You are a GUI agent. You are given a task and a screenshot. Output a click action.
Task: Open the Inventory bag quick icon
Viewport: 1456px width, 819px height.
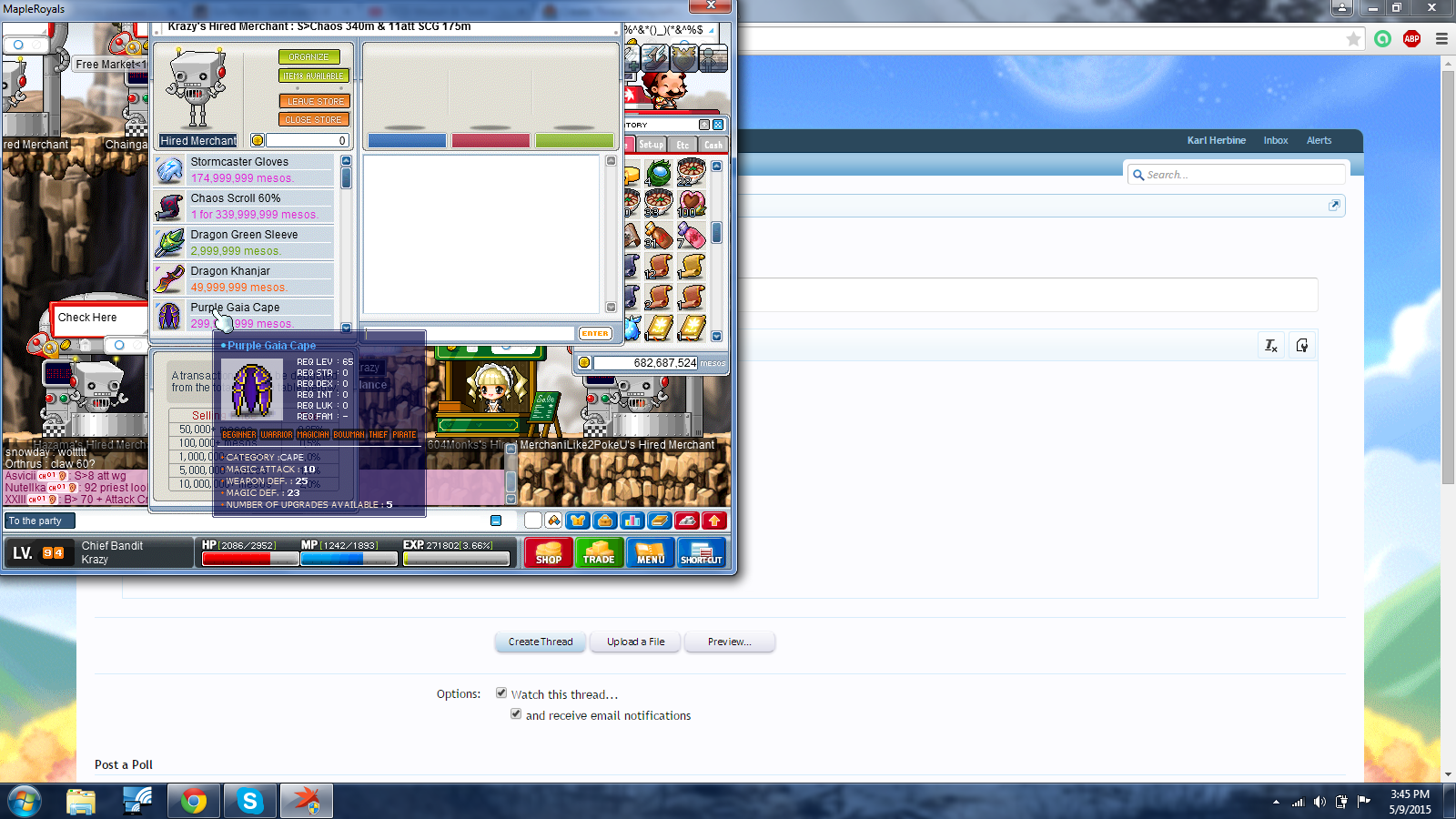tap(605, 521)
